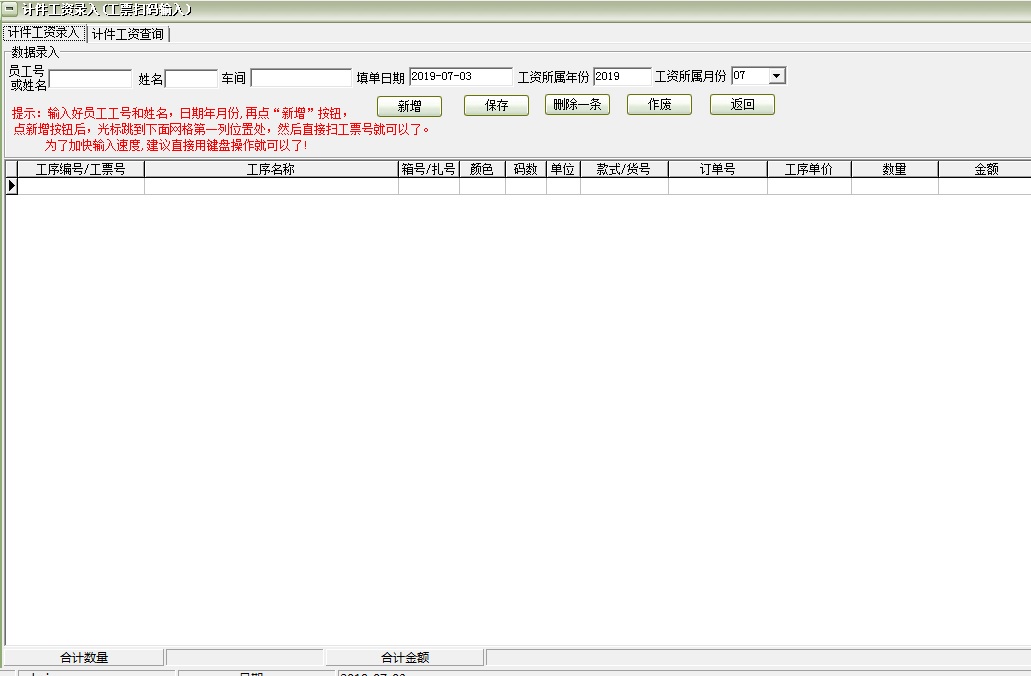Click the 新增 button
The height and width of the screenshot is (676, 1031).
point(409,106)
